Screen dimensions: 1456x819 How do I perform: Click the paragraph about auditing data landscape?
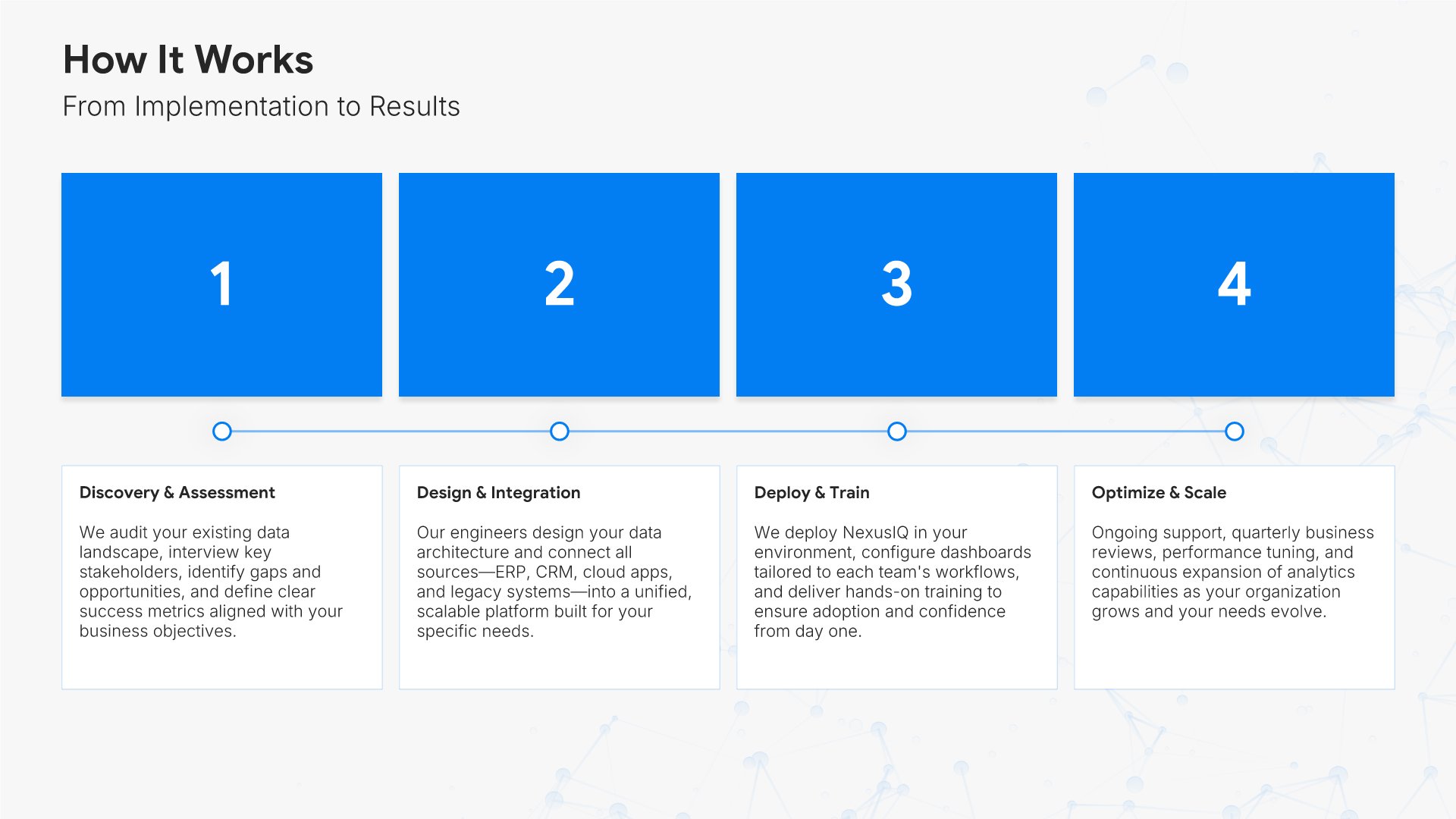tap(210, 582)
